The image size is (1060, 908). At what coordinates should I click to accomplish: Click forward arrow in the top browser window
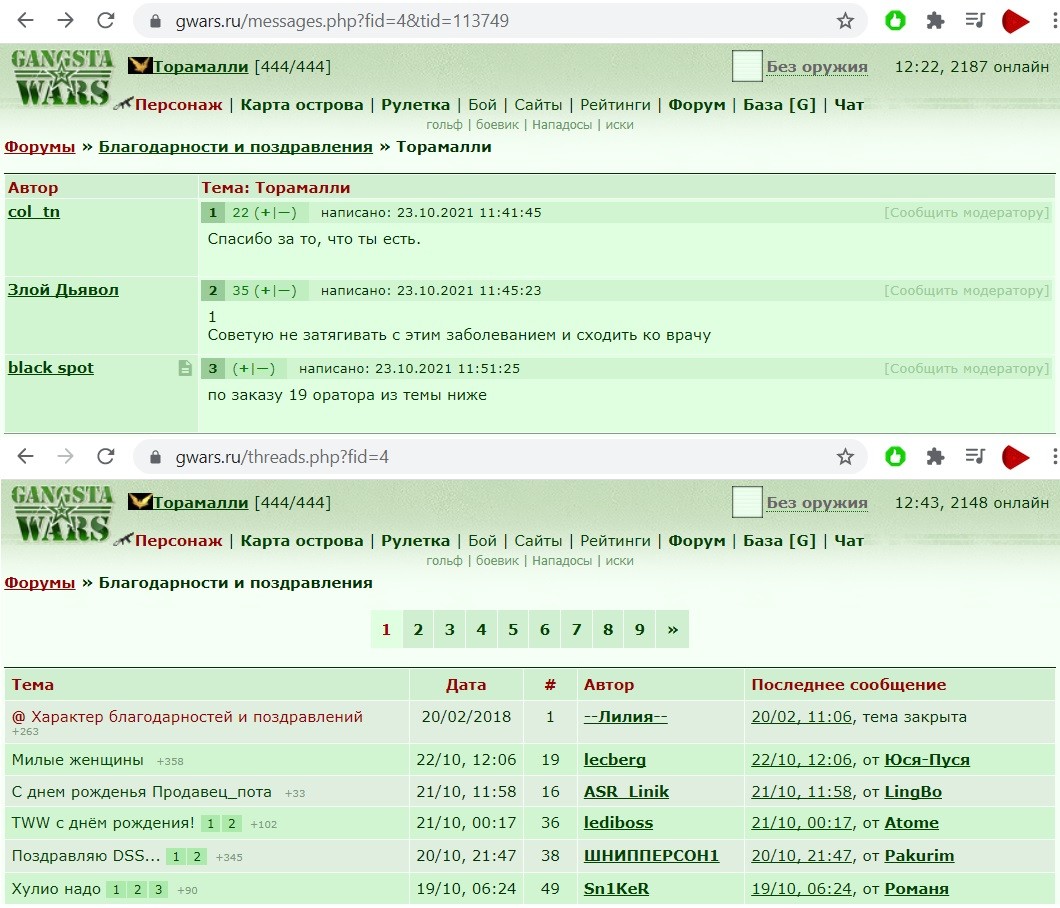[66, 20]
